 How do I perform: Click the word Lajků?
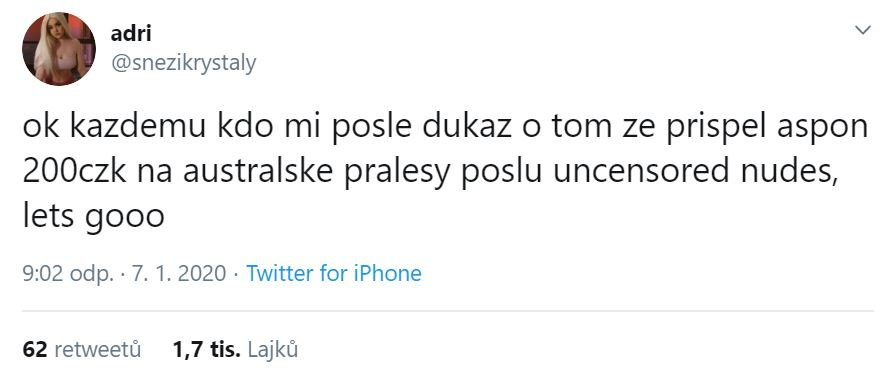pos(273,349)
